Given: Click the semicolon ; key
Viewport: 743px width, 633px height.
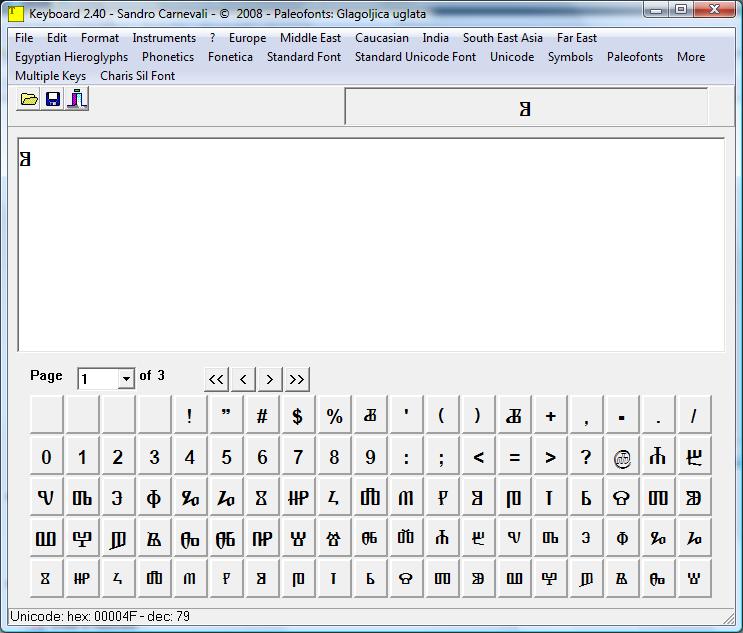Looking at the screenshot, I should 442,457.
